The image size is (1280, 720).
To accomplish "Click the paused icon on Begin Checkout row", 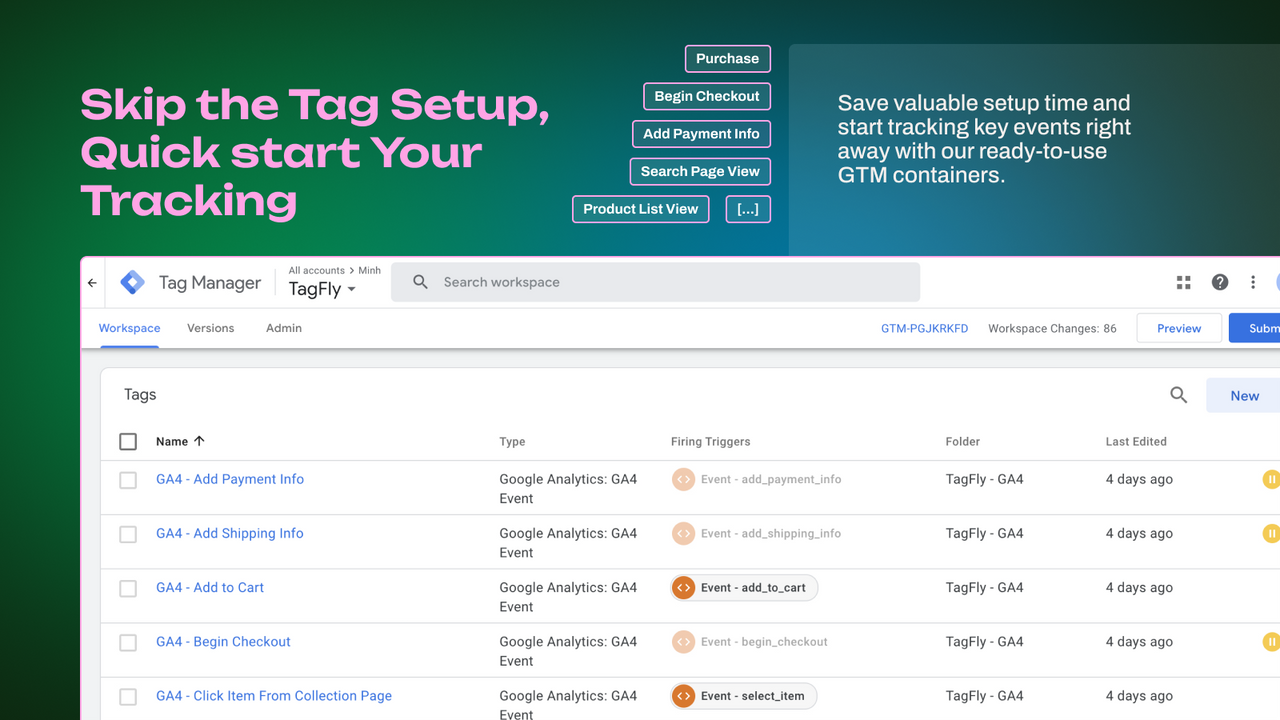I will (1271, 641).
